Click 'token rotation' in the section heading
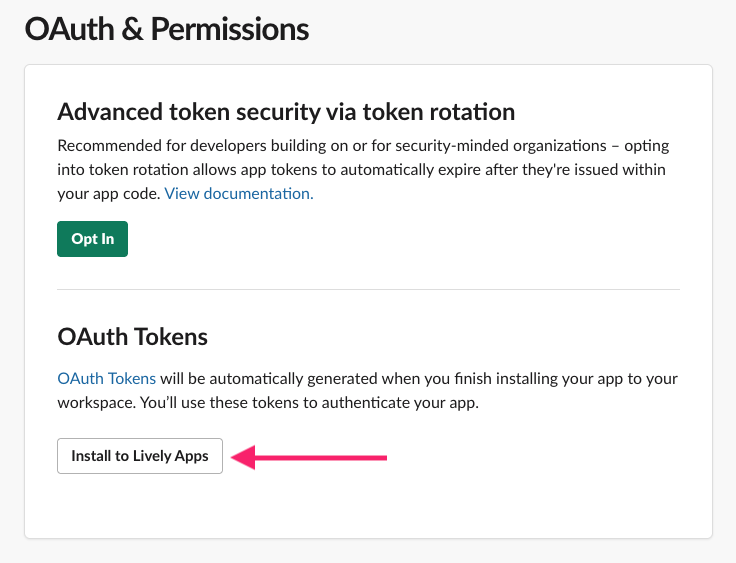Viewport: 736px width, 563px height. (444, 111)
